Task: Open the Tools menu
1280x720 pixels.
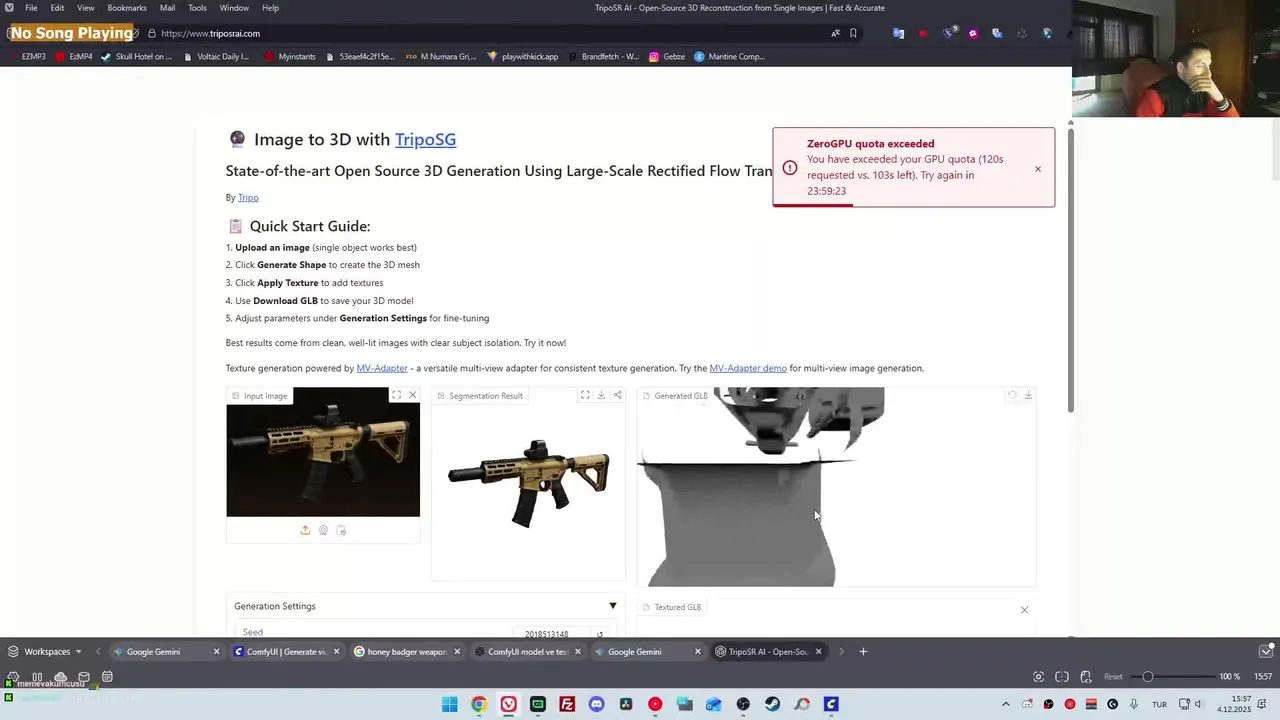Action: tap(197, 8)
